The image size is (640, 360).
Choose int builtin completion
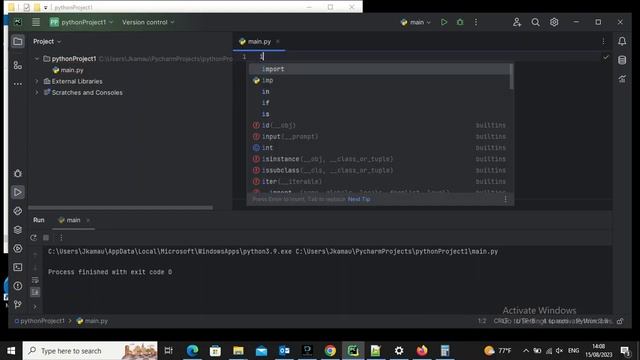(379, 148)
